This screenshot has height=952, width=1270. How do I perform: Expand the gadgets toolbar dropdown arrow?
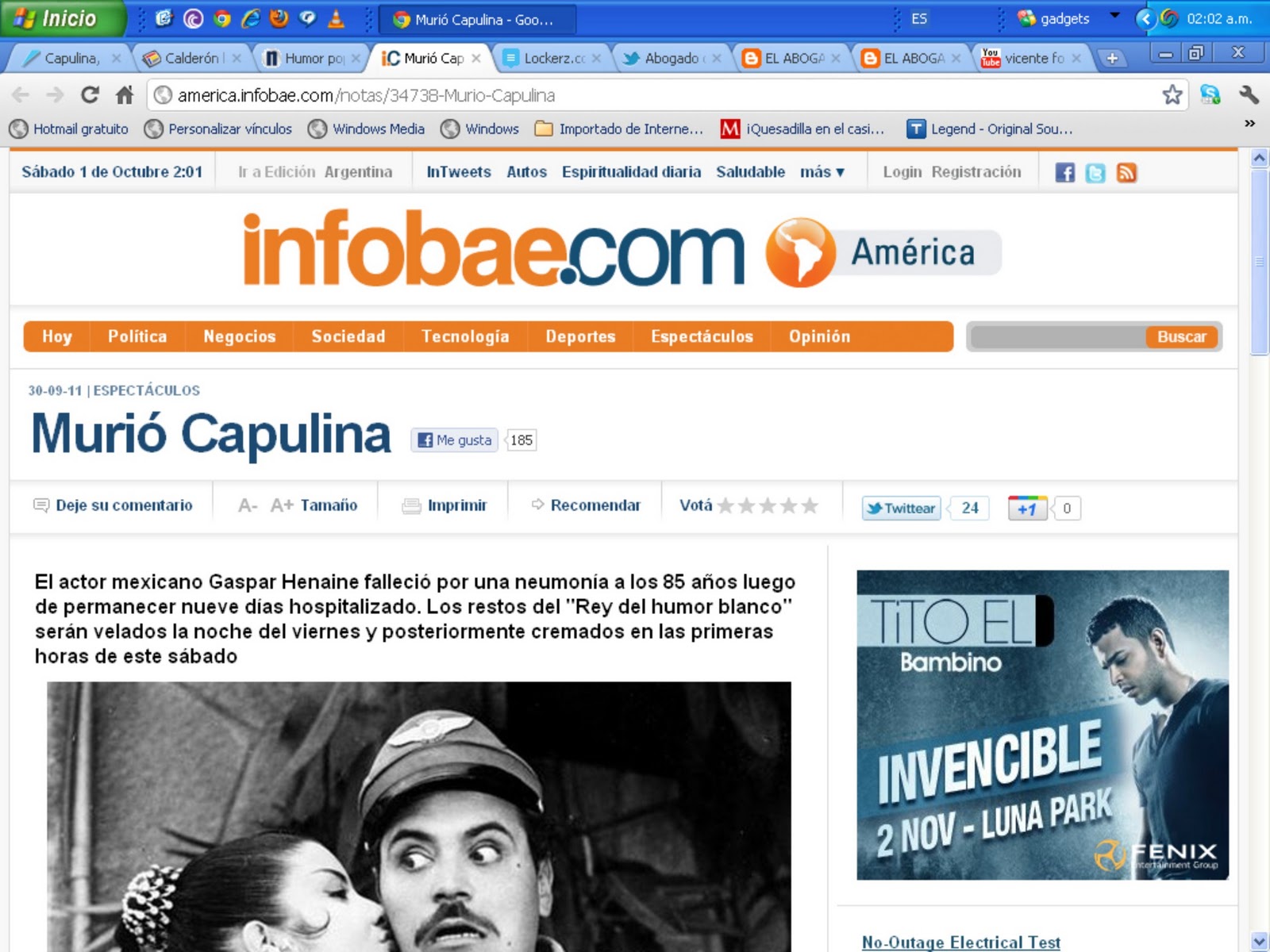1114,16
